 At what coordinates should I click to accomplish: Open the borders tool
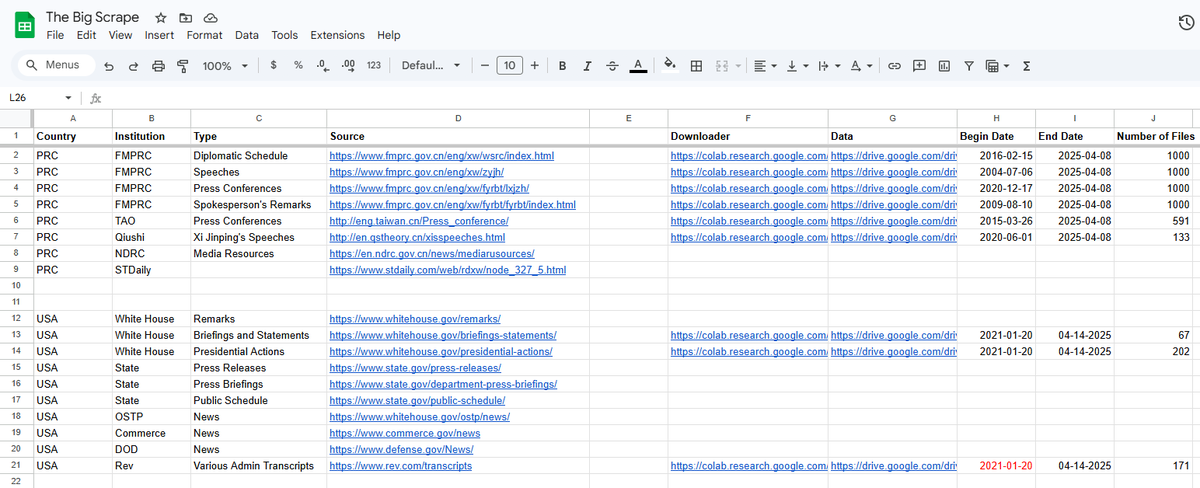[x=696, y=66]
